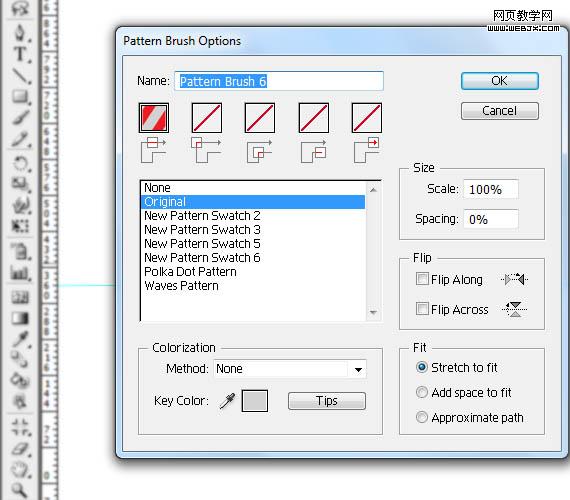
Task: Select the End Tile box
Action: pos(367,118)
